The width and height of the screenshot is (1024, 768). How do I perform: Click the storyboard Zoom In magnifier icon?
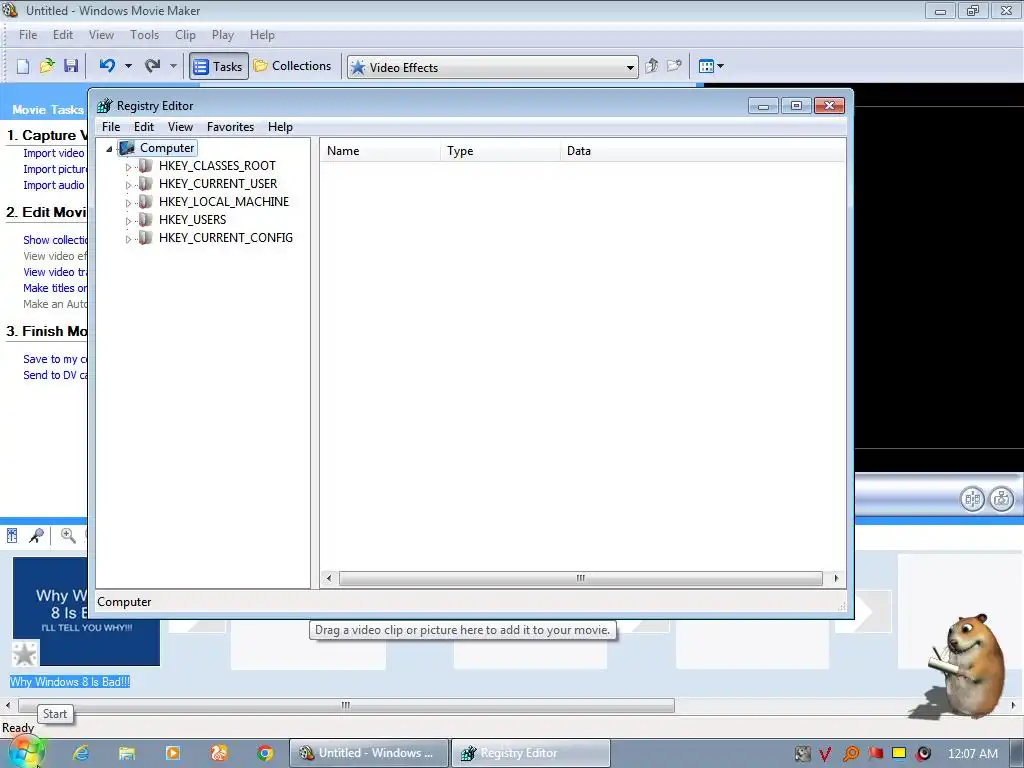coord(67,536)
